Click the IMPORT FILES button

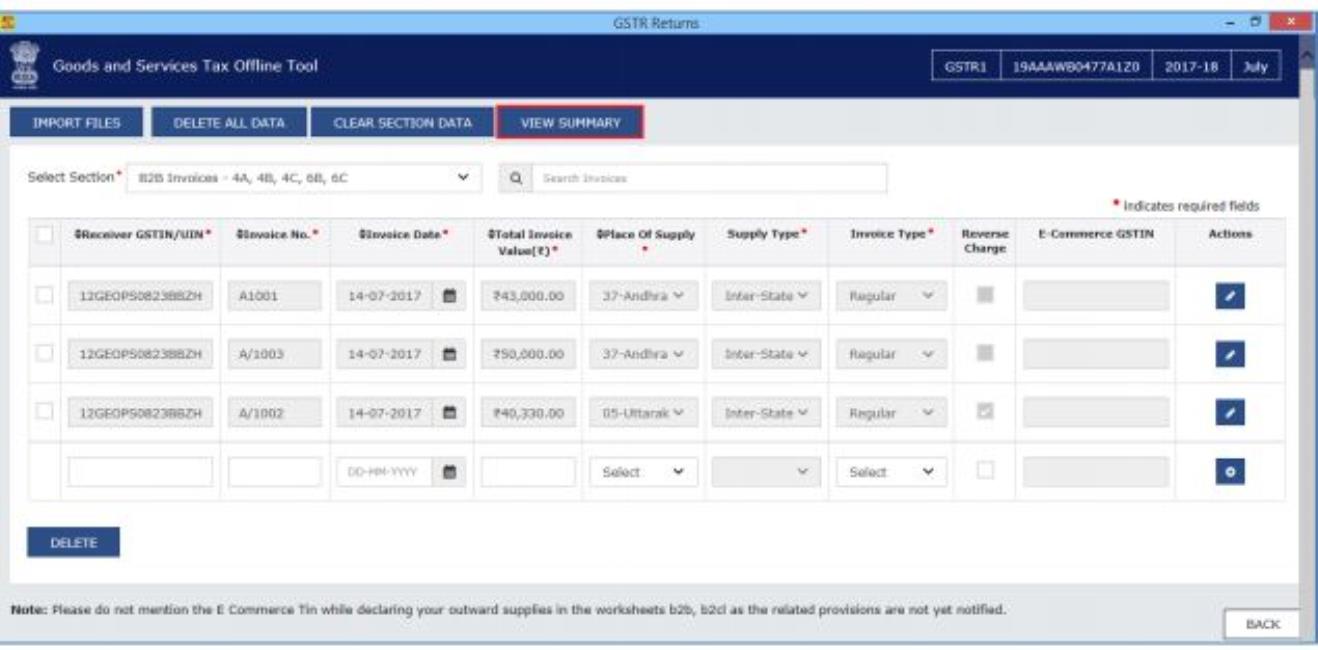click(x=76, y=123)
